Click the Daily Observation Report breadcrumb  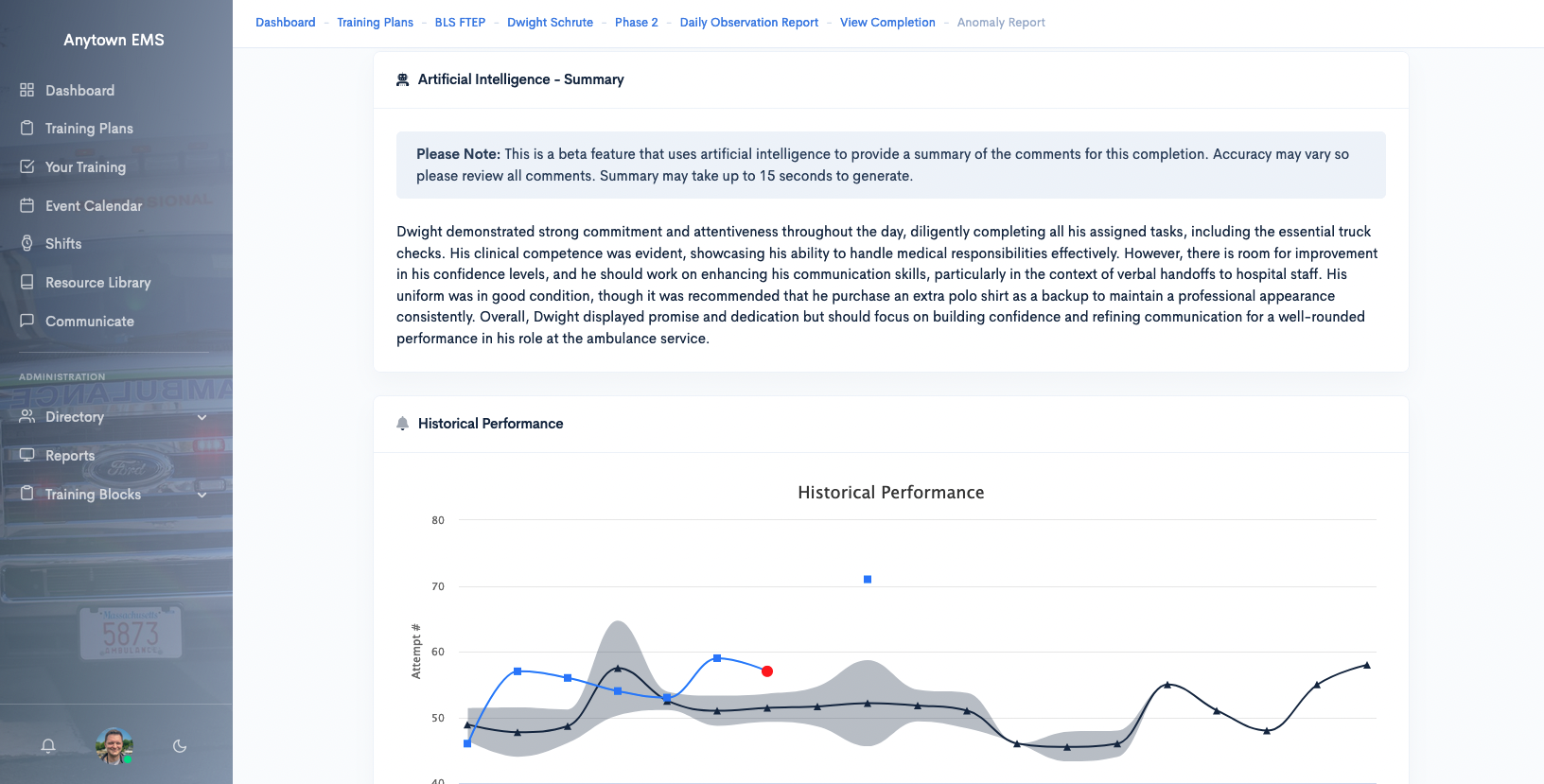[748, 22]
